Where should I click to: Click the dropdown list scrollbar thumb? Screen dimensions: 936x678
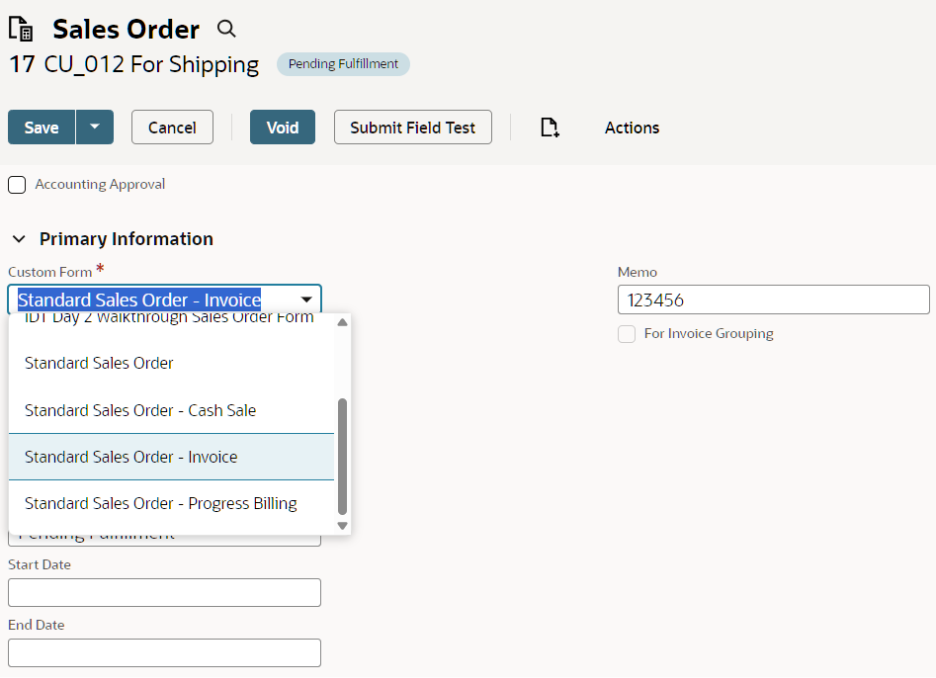click(x=343, y=457)
